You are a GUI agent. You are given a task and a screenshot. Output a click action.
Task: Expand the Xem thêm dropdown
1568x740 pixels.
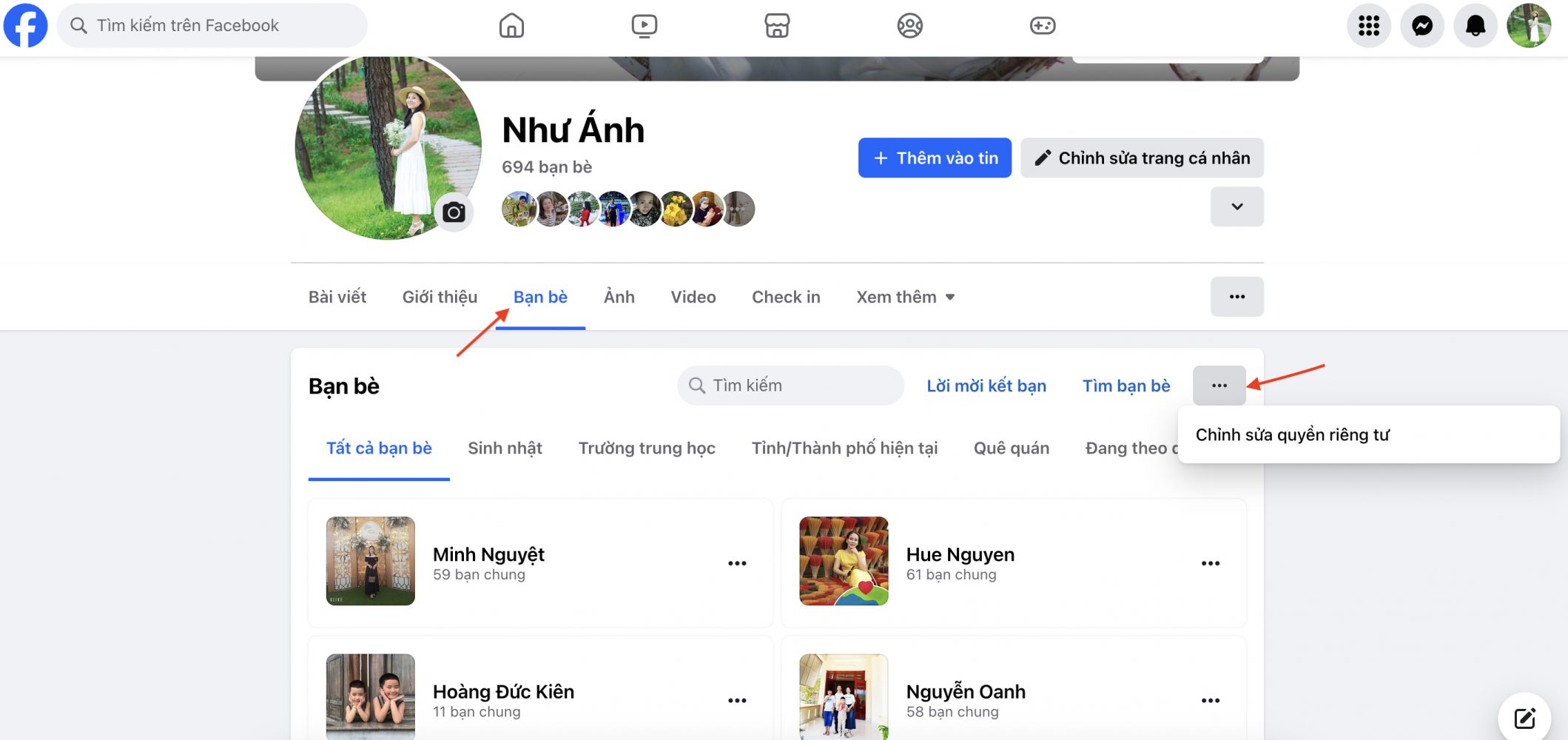[905, 296]
